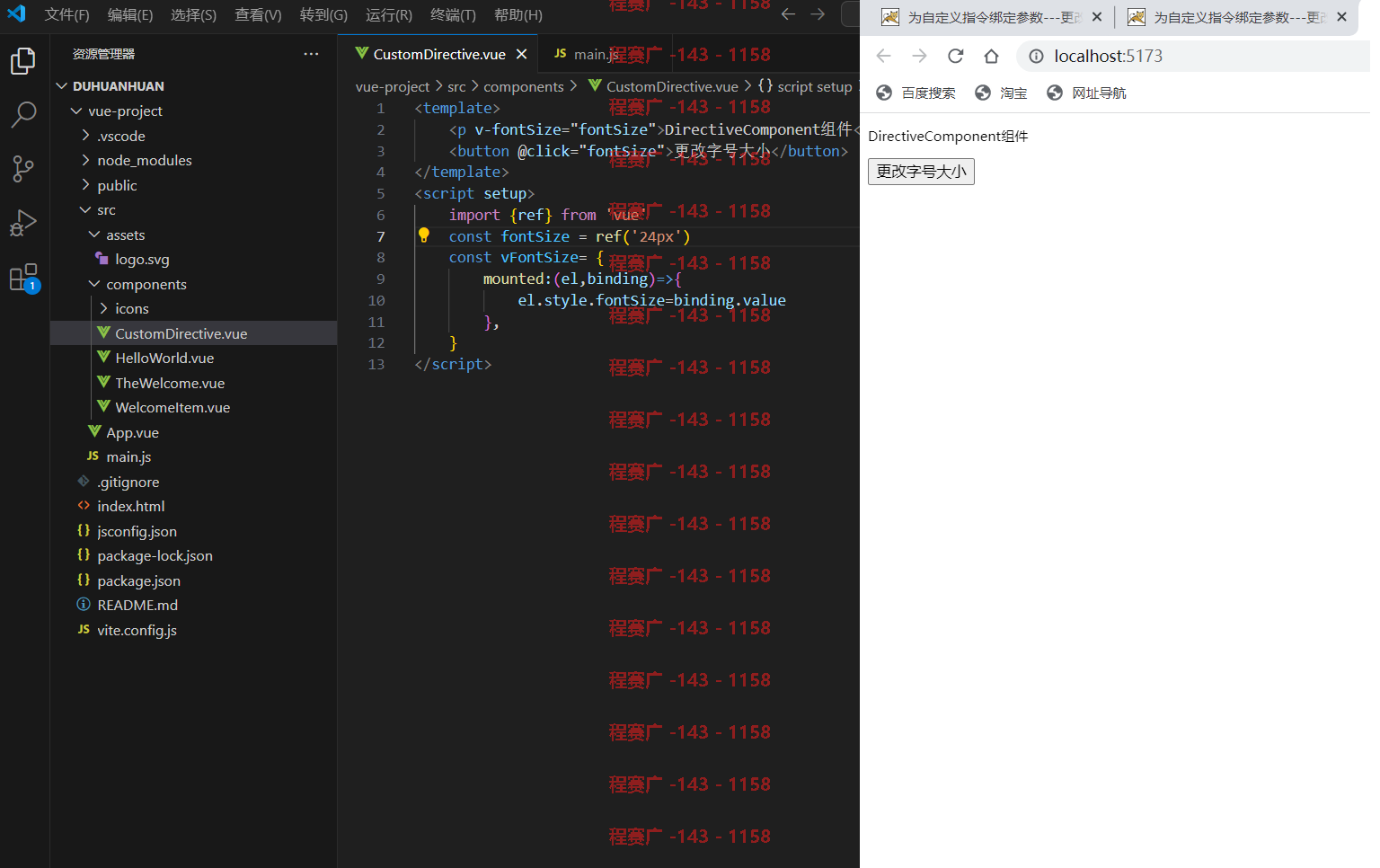
Task: Open HelloWorld.vue in the file tree
Action: click(193, 359)
